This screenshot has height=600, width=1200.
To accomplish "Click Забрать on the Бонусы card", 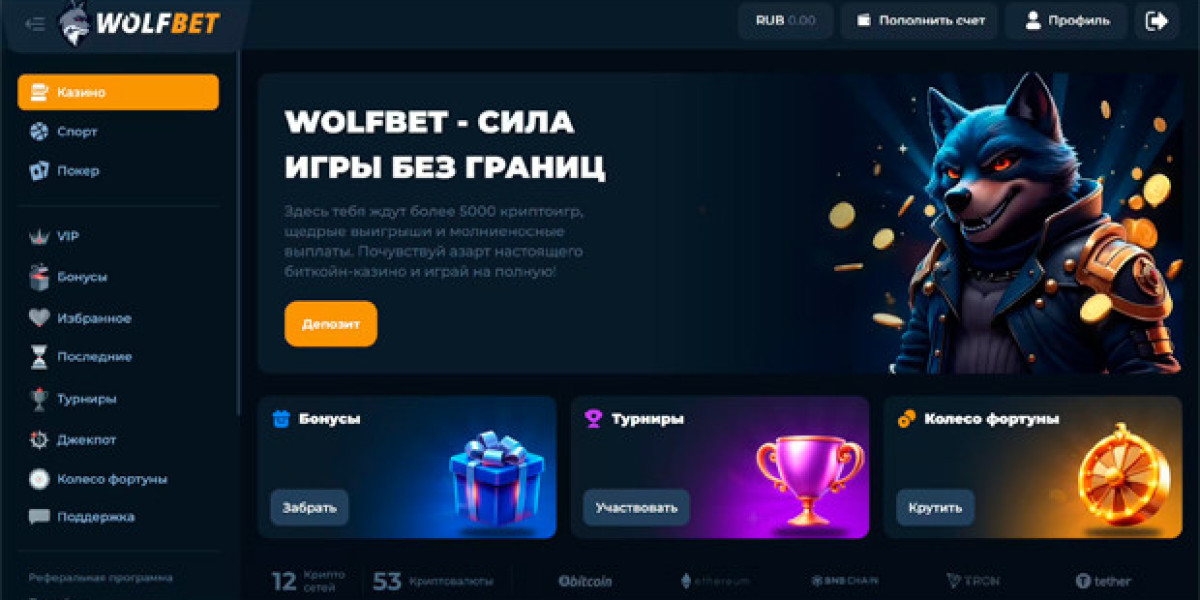I will click(310, 507).
